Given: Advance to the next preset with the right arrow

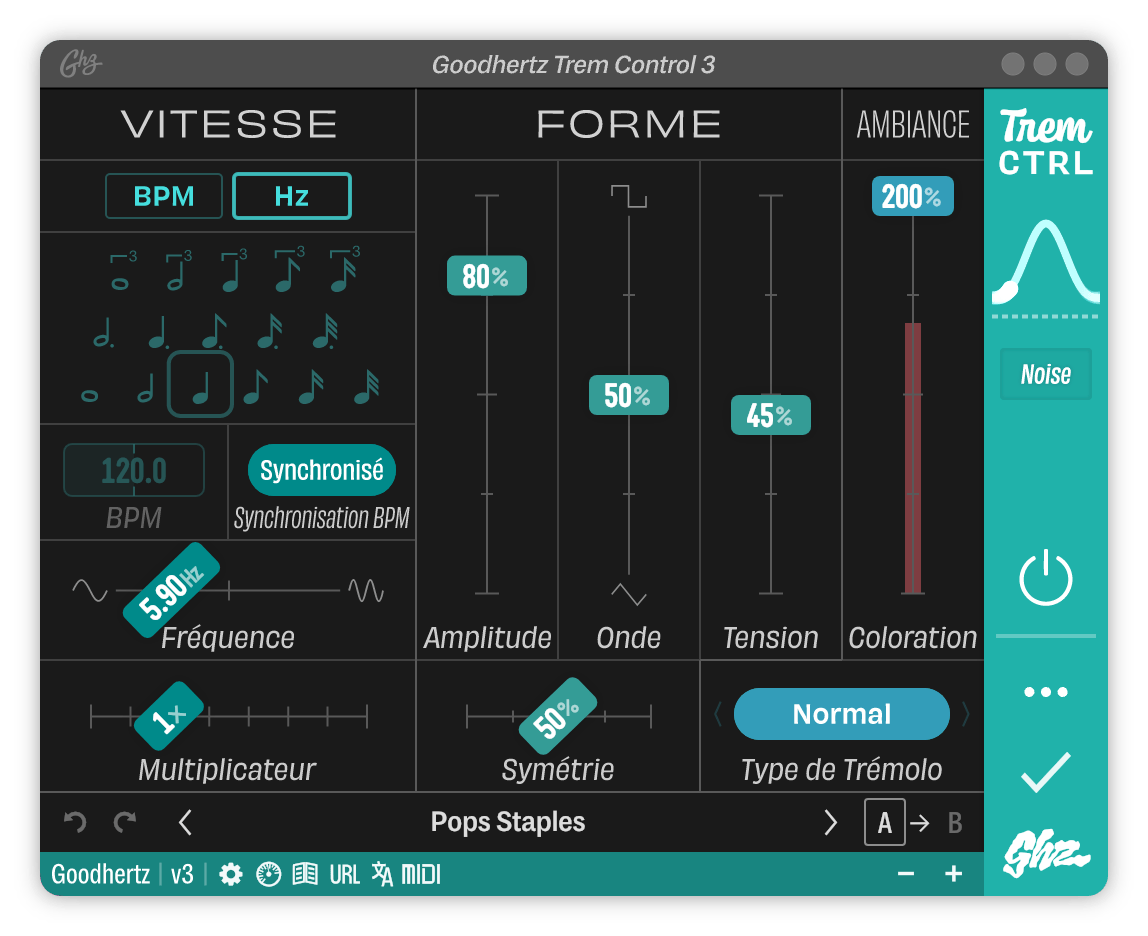Looking at the screenshot, I should [830, 822].
